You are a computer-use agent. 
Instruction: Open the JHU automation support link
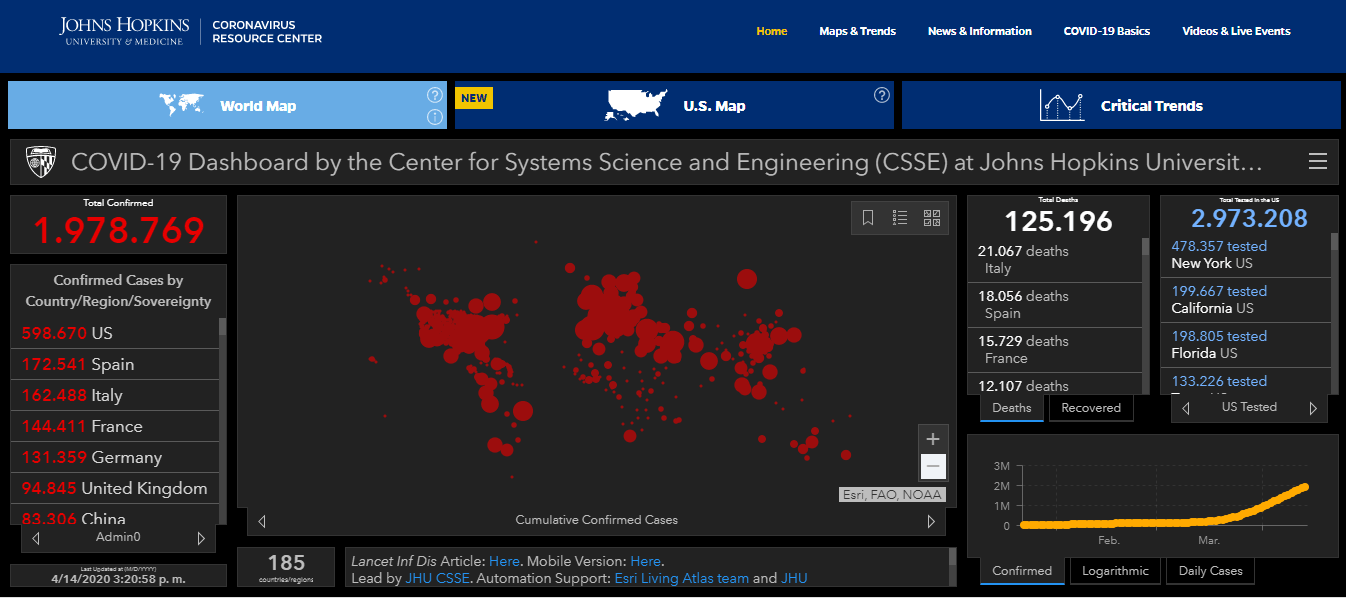tap(794, 578)
